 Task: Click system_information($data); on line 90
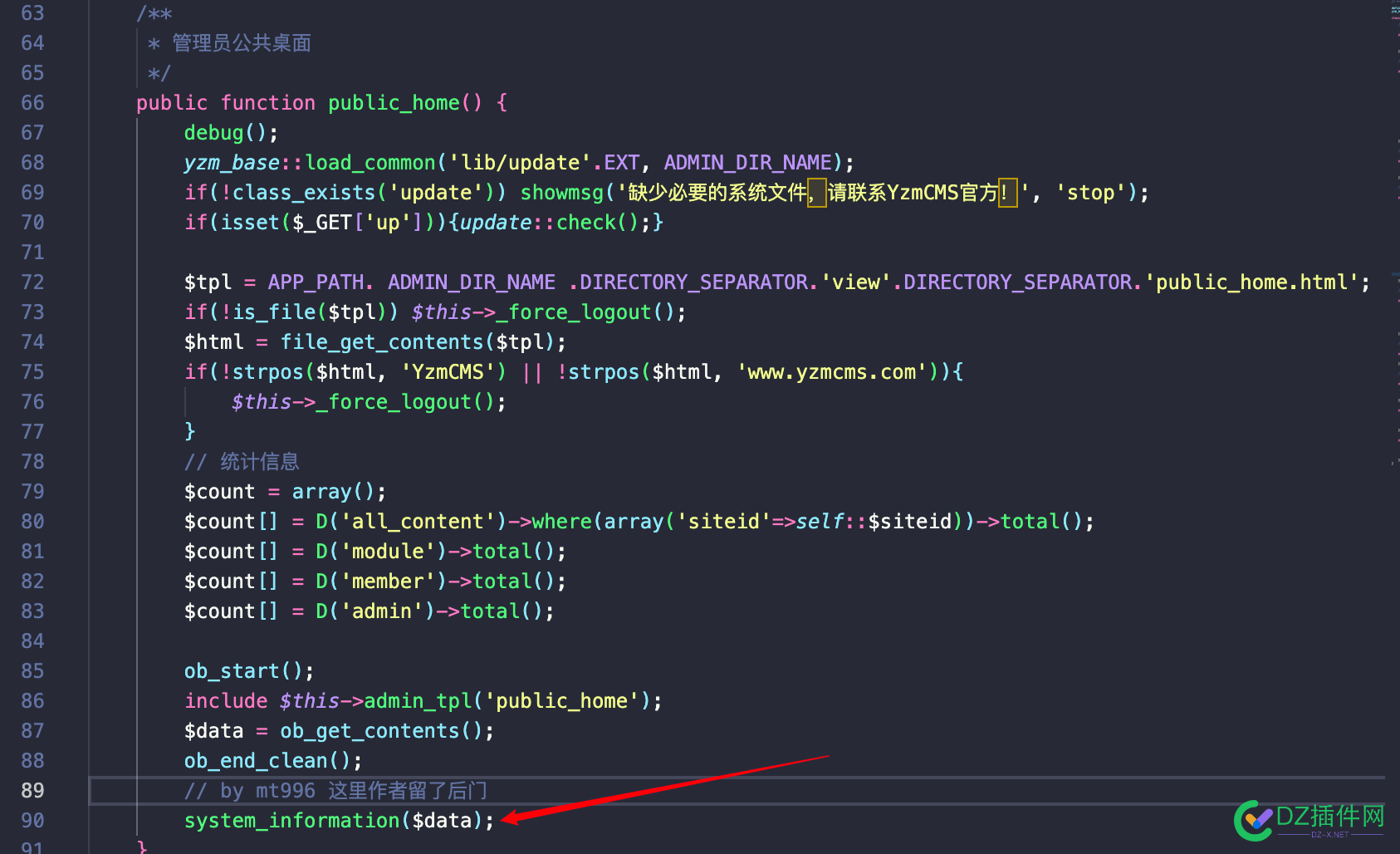[340, 821]
